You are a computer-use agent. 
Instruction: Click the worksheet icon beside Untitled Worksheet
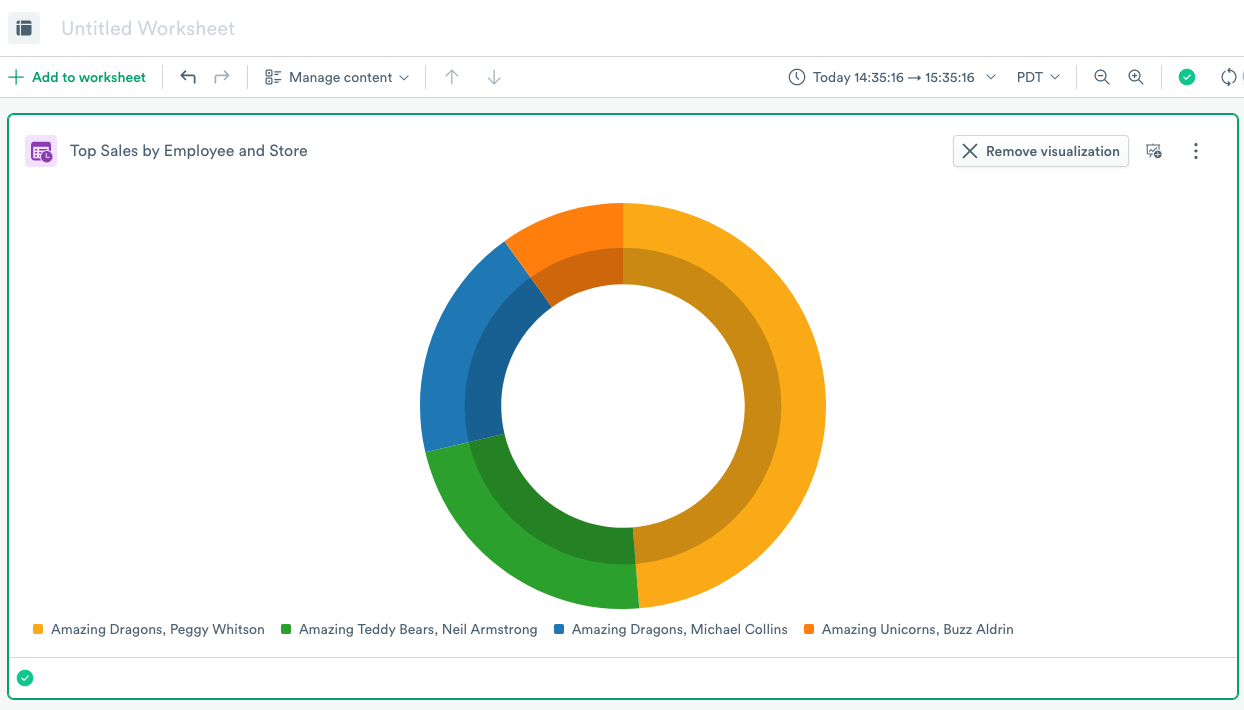24,28
